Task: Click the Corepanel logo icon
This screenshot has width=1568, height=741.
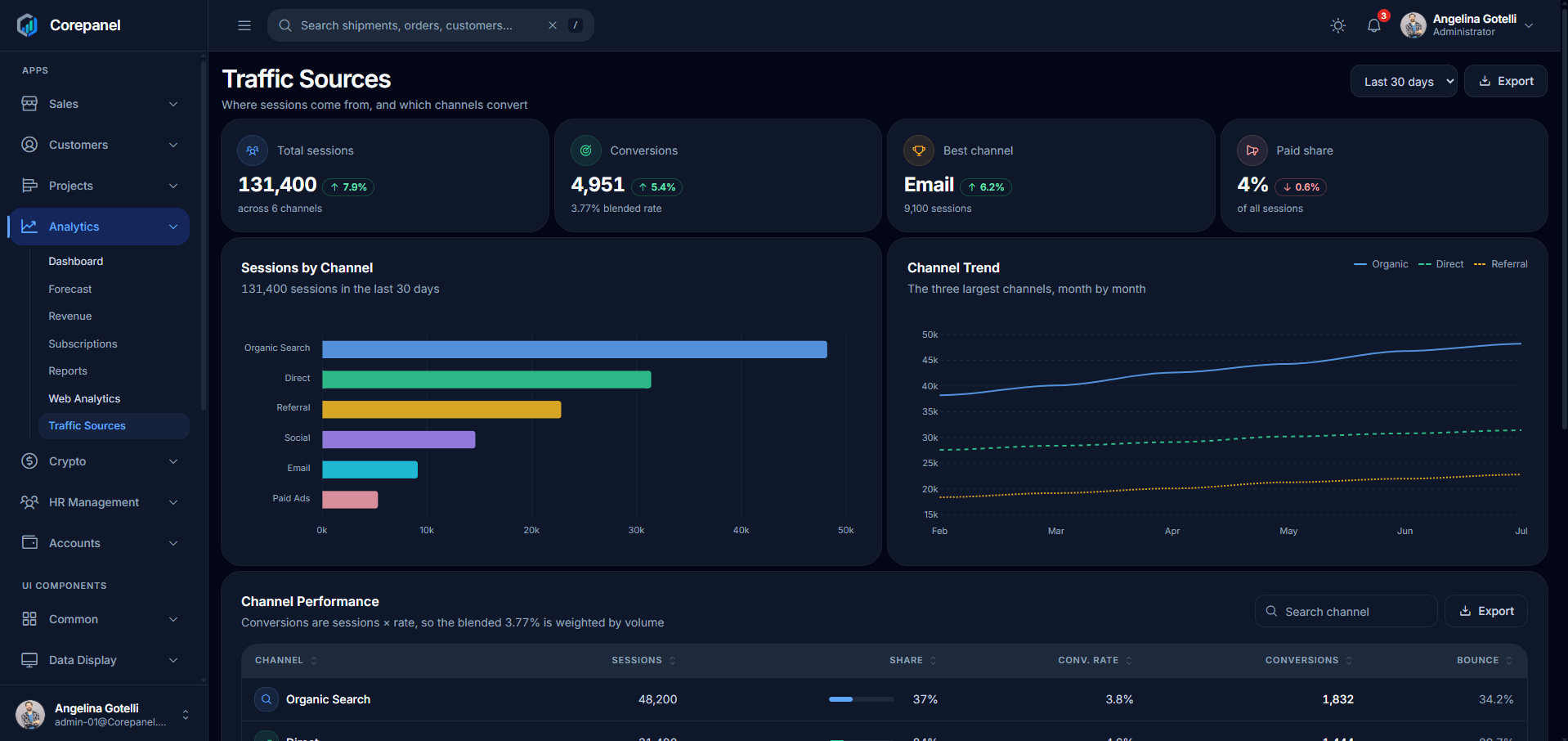Action: (28, 25)
